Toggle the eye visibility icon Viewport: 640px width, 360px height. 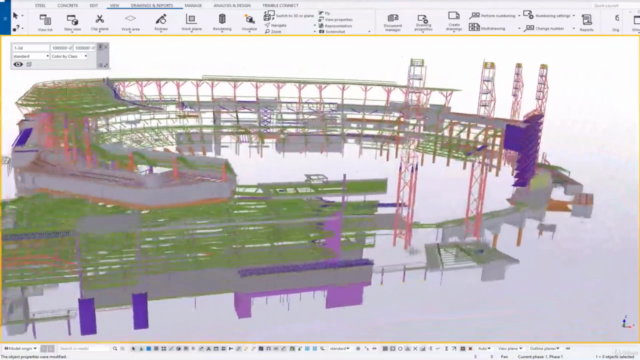click(x=18, y=64)
